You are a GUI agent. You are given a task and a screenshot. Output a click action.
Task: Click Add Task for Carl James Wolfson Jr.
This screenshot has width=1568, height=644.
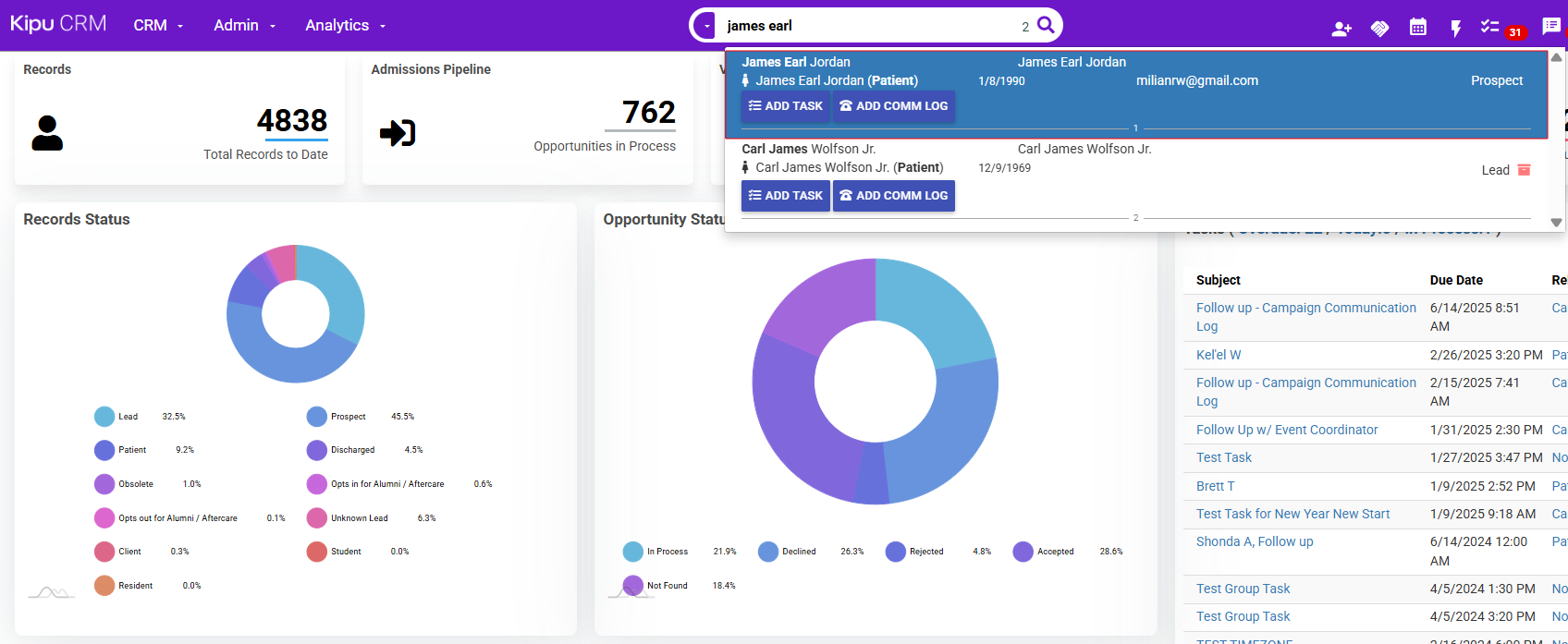785,196
